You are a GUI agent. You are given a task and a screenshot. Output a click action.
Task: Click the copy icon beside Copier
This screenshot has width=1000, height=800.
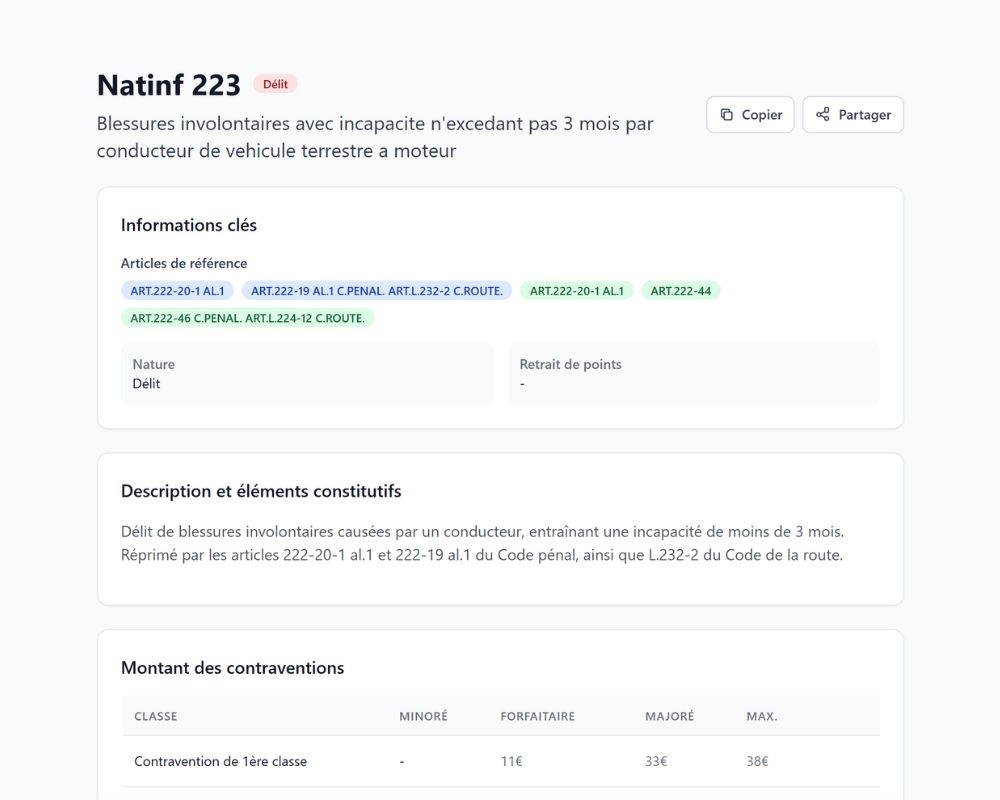(x=727, y=115)
